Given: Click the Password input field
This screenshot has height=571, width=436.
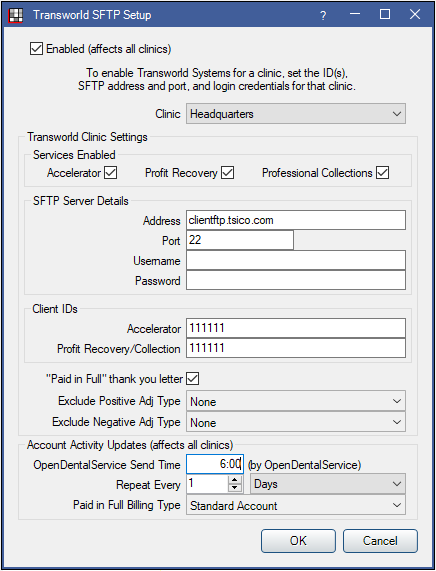Looking at the screenshot, I should click(296, 280).
